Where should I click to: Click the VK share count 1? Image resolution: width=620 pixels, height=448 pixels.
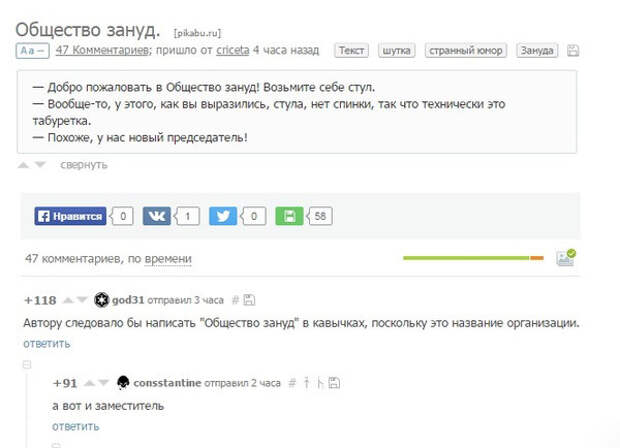point(188,216)
